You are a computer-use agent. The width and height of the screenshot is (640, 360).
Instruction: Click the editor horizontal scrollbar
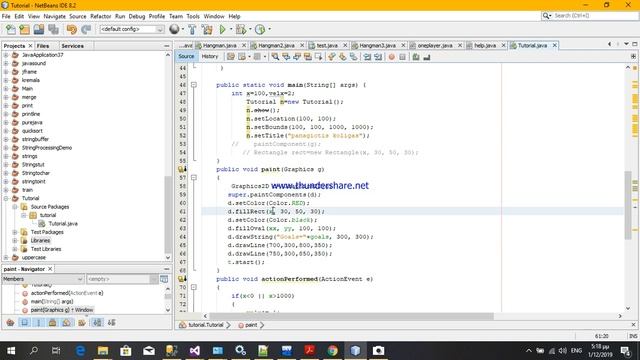pos(351,316)
